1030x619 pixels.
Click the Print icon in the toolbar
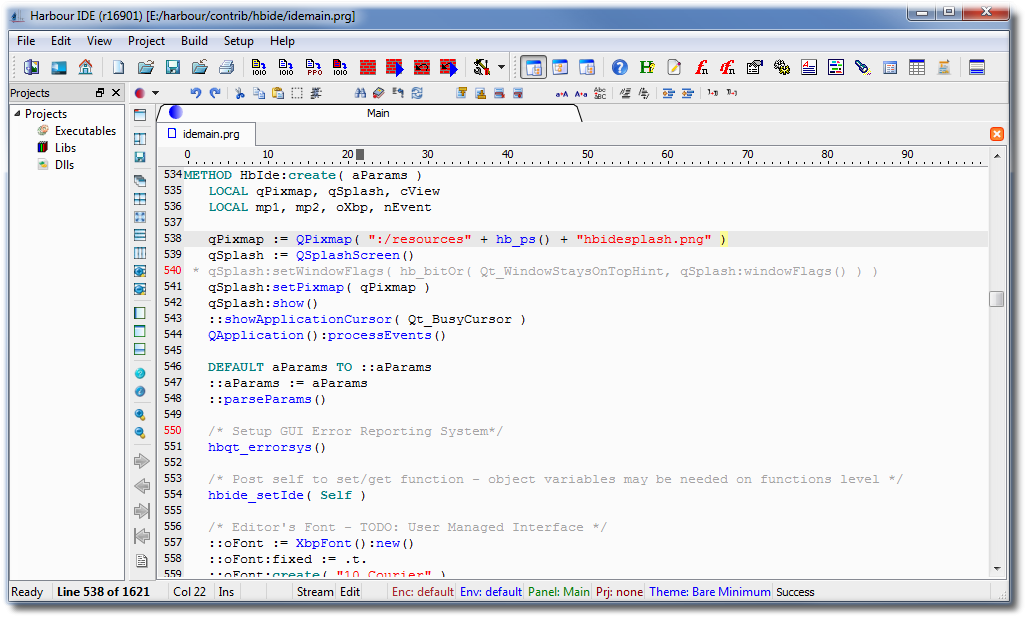[x=226, y=68]
